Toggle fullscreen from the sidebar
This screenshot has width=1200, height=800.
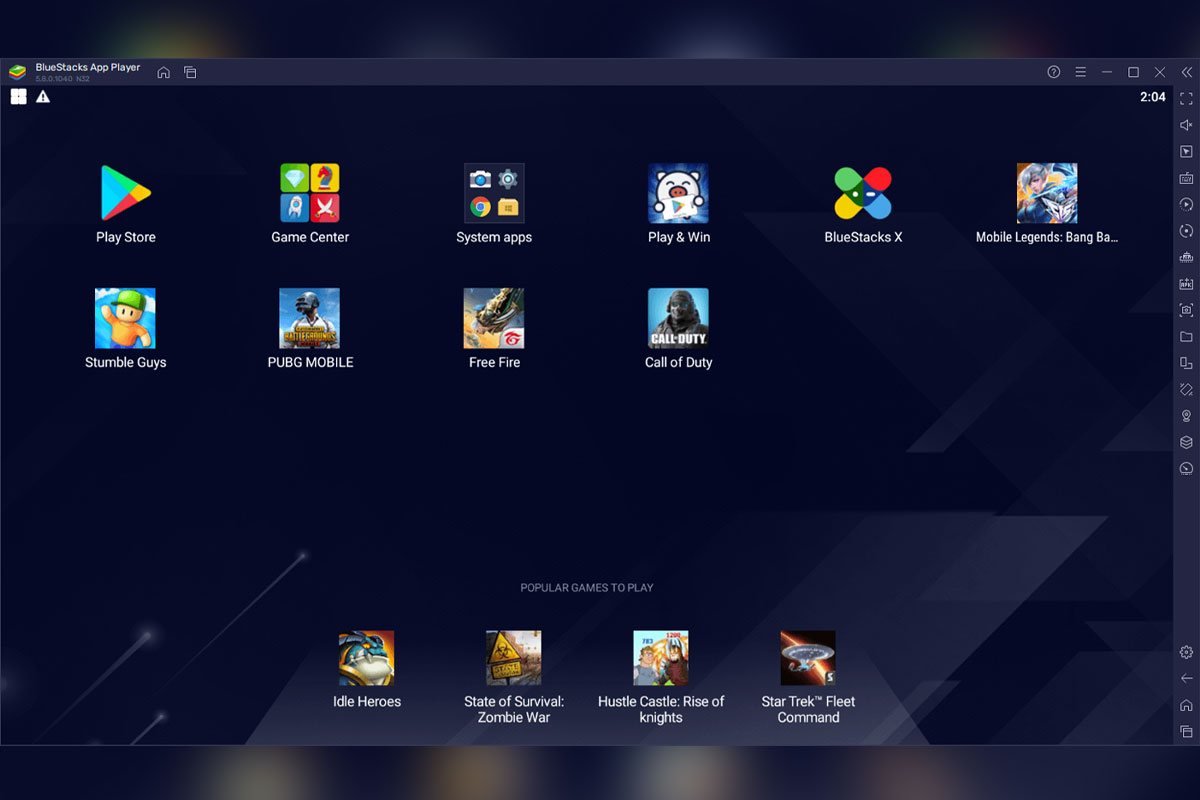1186,99
